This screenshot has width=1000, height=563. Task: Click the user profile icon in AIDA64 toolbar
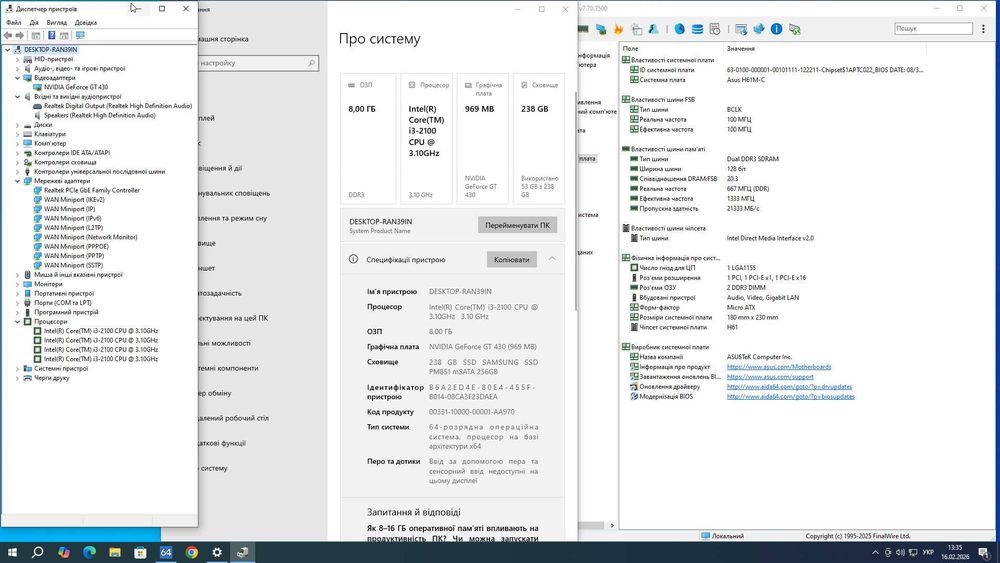(x=654, y=29)
